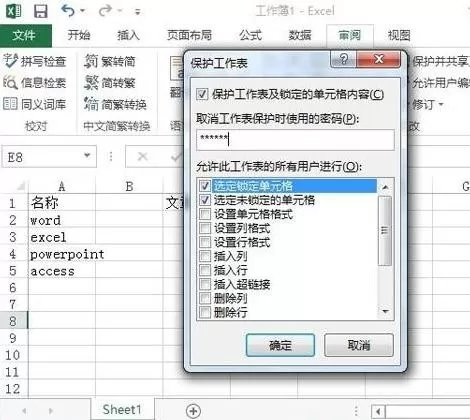This screenshot has height=420, width=470.
Task: Switch to the 公式 ribbon tab
Action: click(251, 35)
